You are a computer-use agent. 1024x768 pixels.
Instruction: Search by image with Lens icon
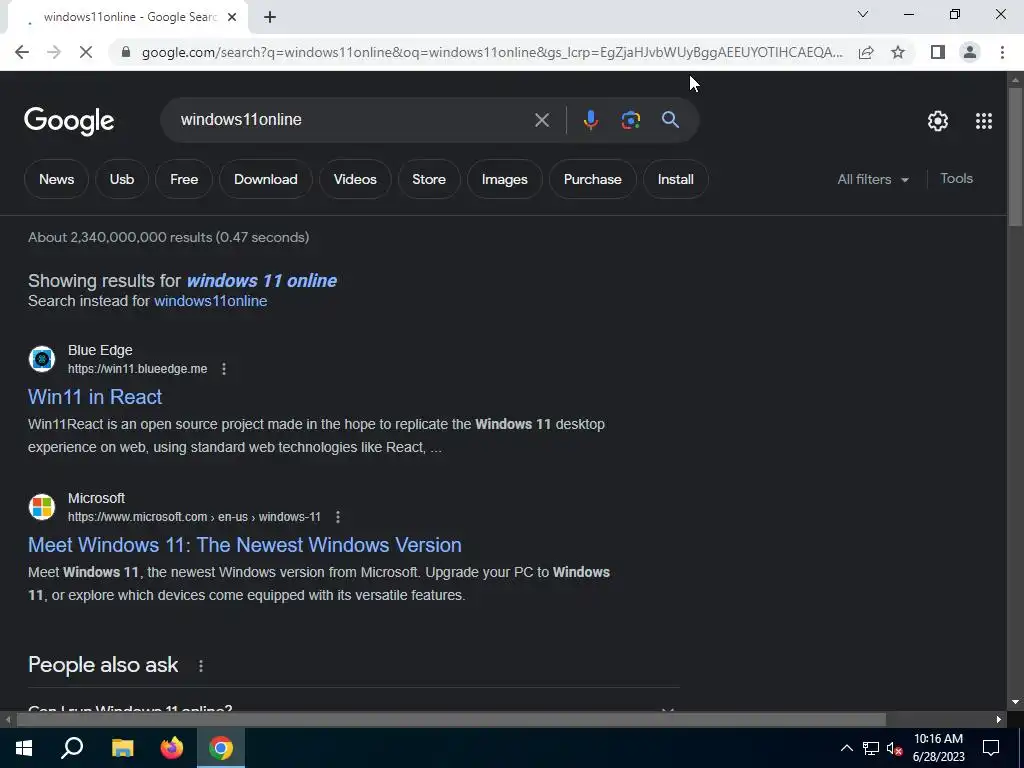click(x=630, y=120)
